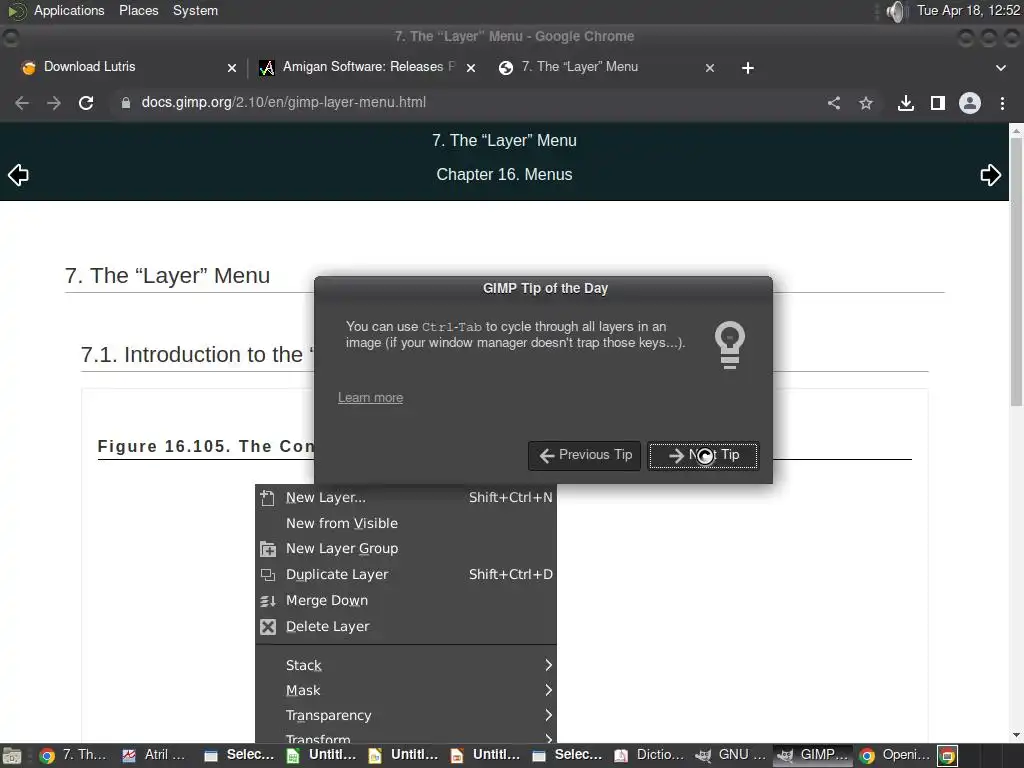Open Chrome's side panel
Screen dimensions: 1024x768
click(x=938, y=103)
